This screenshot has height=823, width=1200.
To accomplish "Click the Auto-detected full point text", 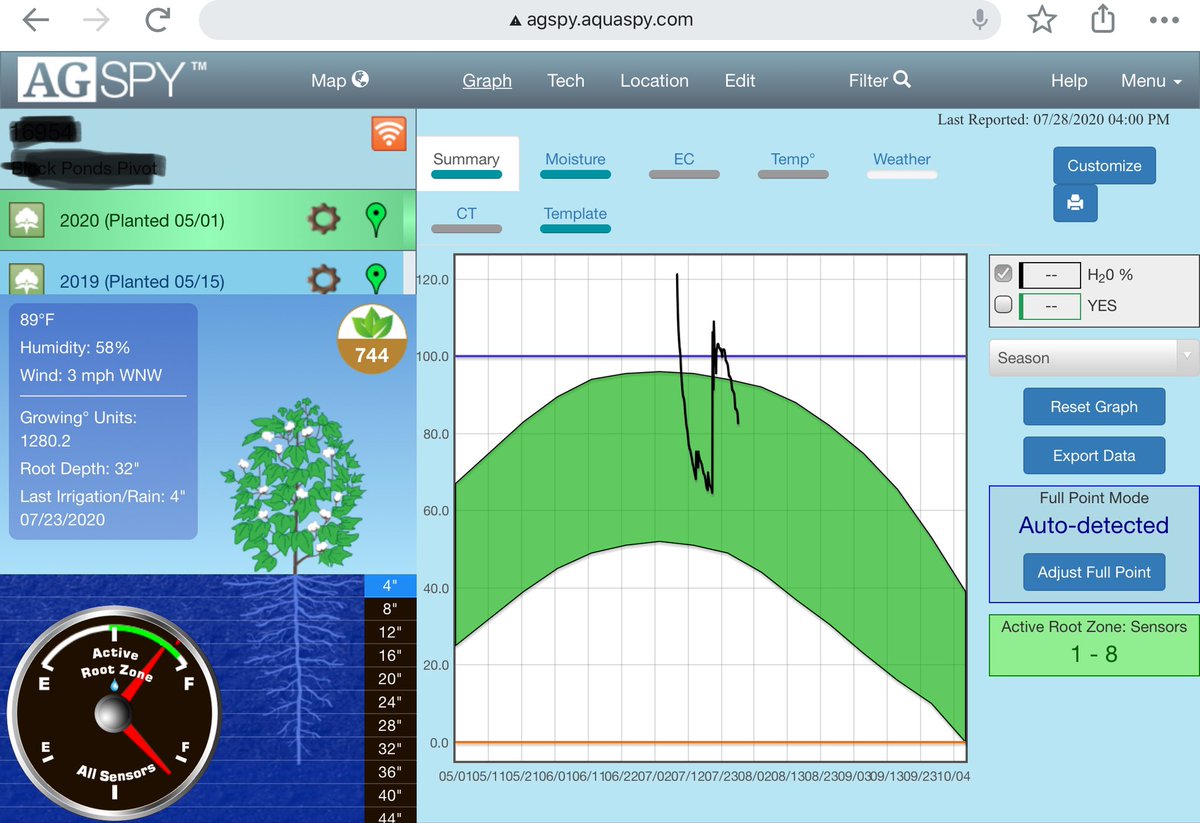I will (1094, 525).
